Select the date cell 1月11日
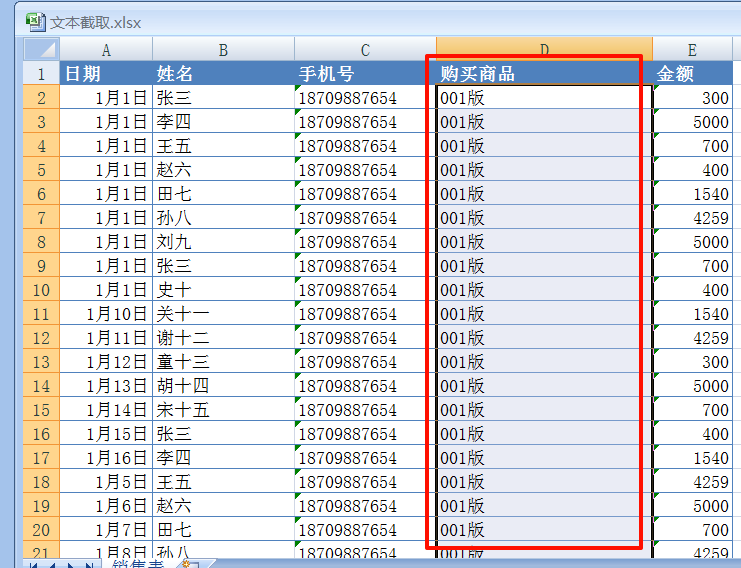The height and width of the screenshot is (568, 741). 106,337
